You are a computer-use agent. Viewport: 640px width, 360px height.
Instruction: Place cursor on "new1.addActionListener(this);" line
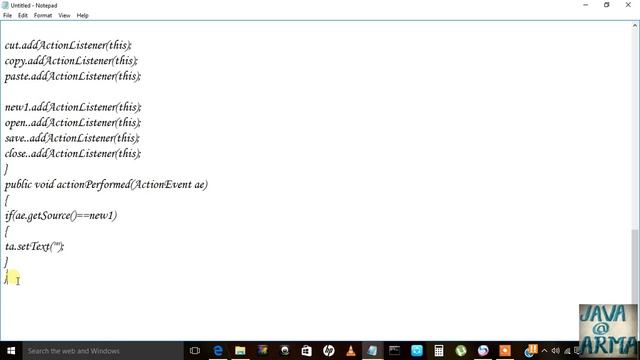tap(73, 107)
